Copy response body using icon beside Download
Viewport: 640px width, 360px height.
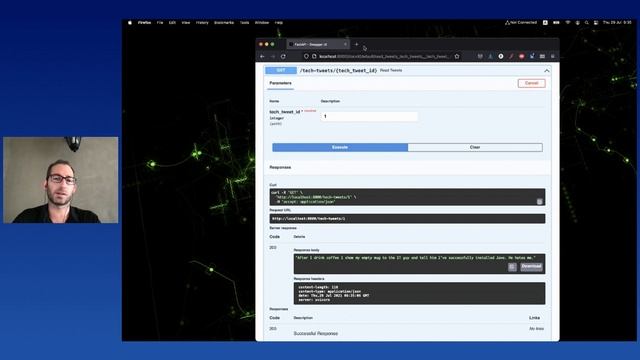[x=512, y=267]
